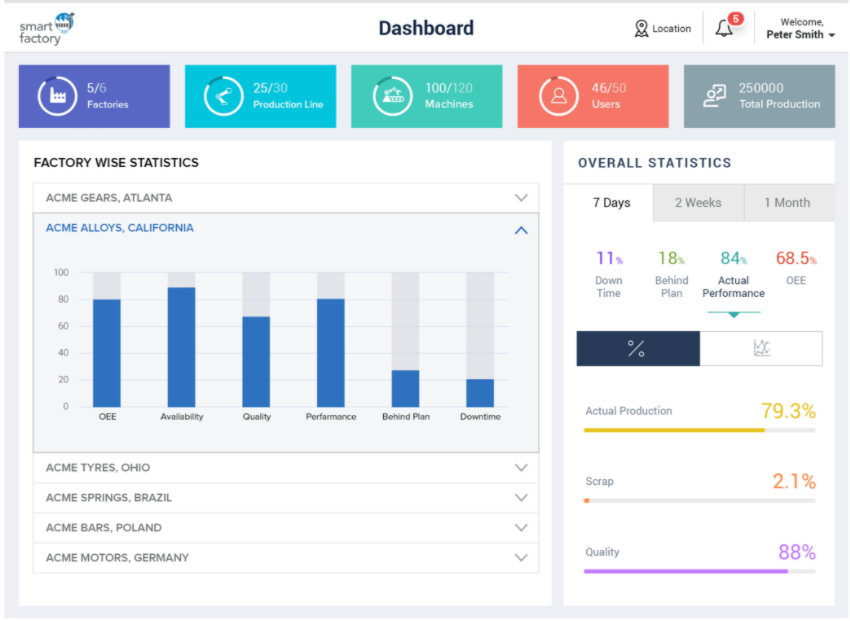Click the Users icon in the red card
850x621 pixels.
pyautogui.click(x=558, y=97)
